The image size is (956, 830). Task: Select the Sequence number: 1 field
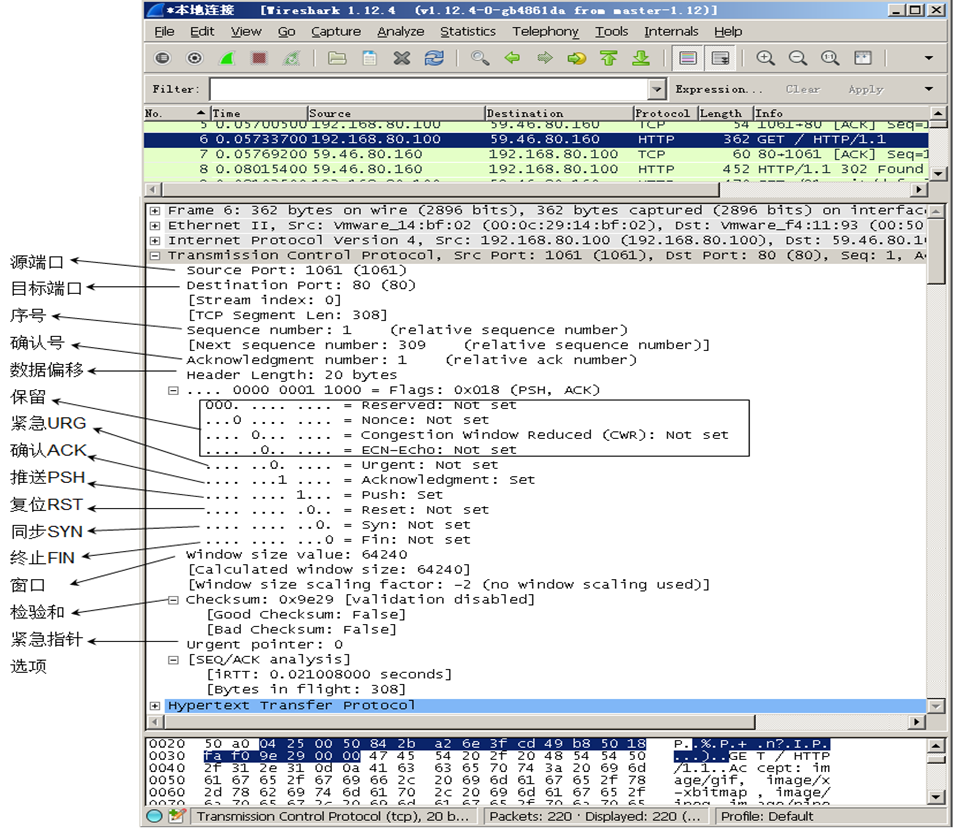[407, 330]
